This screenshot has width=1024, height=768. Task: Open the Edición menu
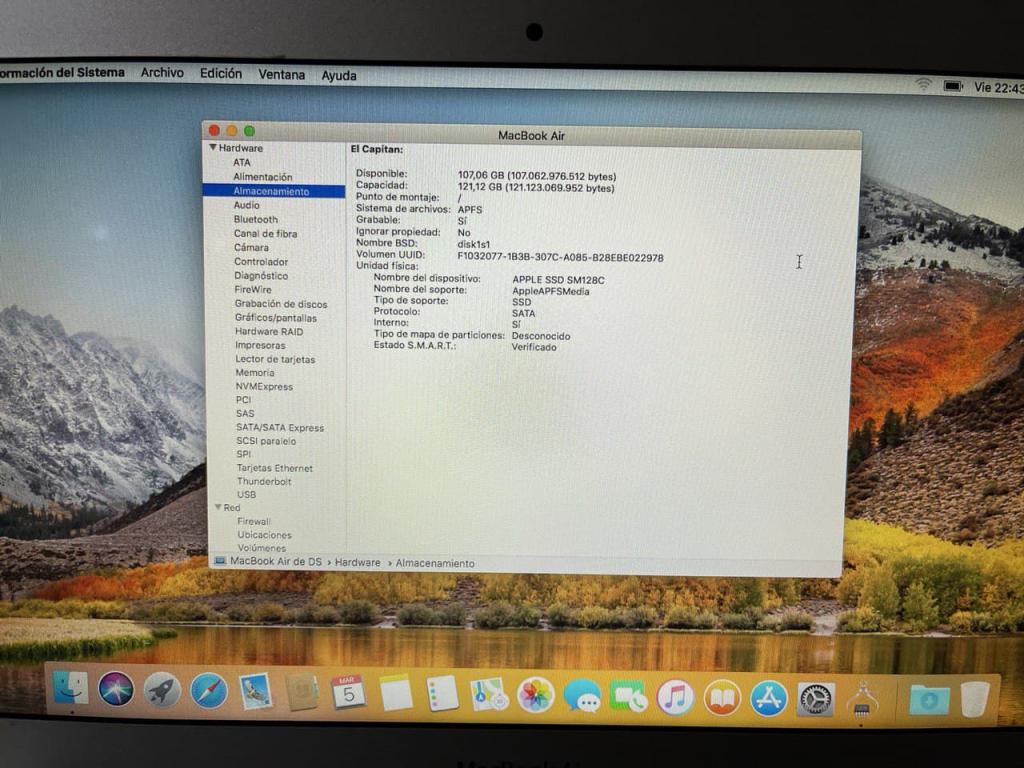point(221,74)
